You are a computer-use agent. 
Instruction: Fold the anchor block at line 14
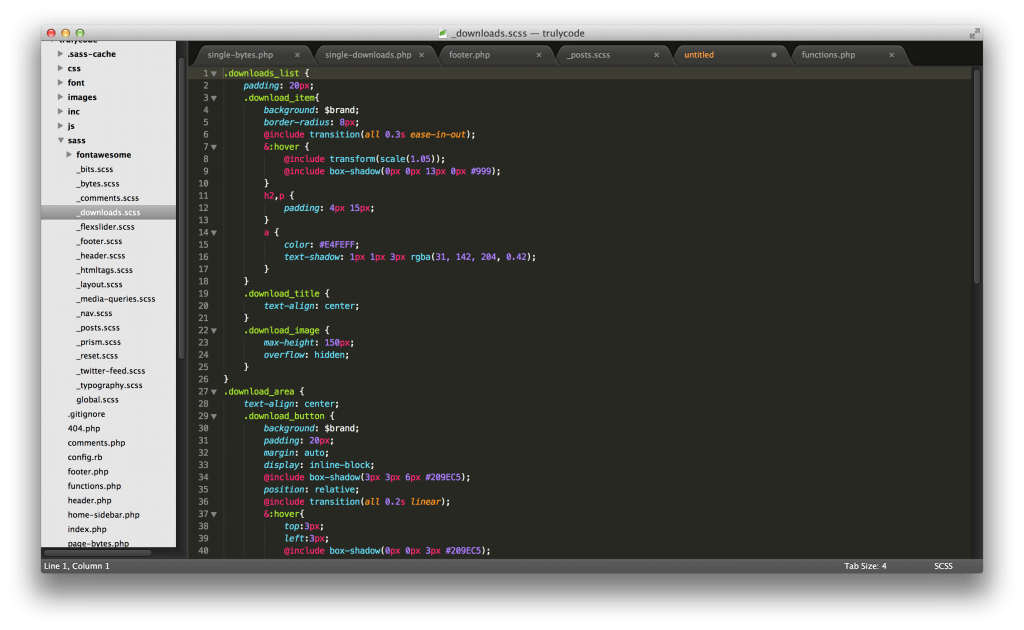214,232
